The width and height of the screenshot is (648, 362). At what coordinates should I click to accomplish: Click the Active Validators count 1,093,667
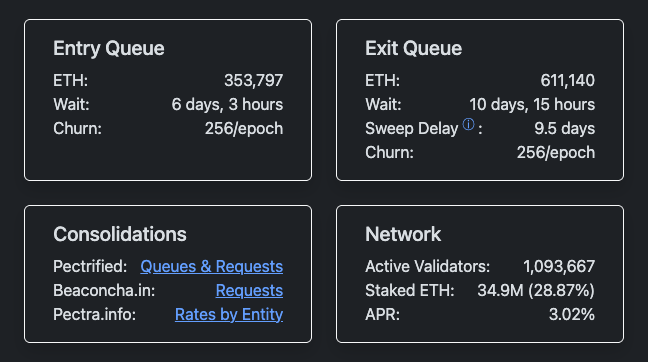[559, 267]
